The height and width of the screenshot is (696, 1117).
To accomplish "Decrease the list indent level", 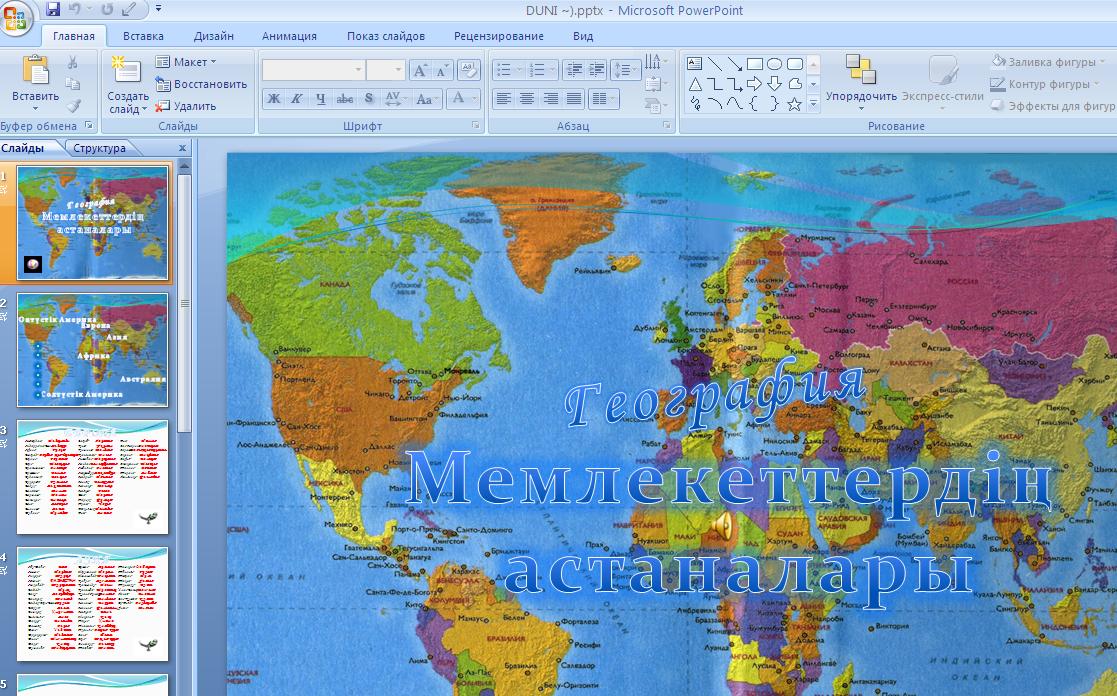I will pyautogui.click(x=573, y=69).
